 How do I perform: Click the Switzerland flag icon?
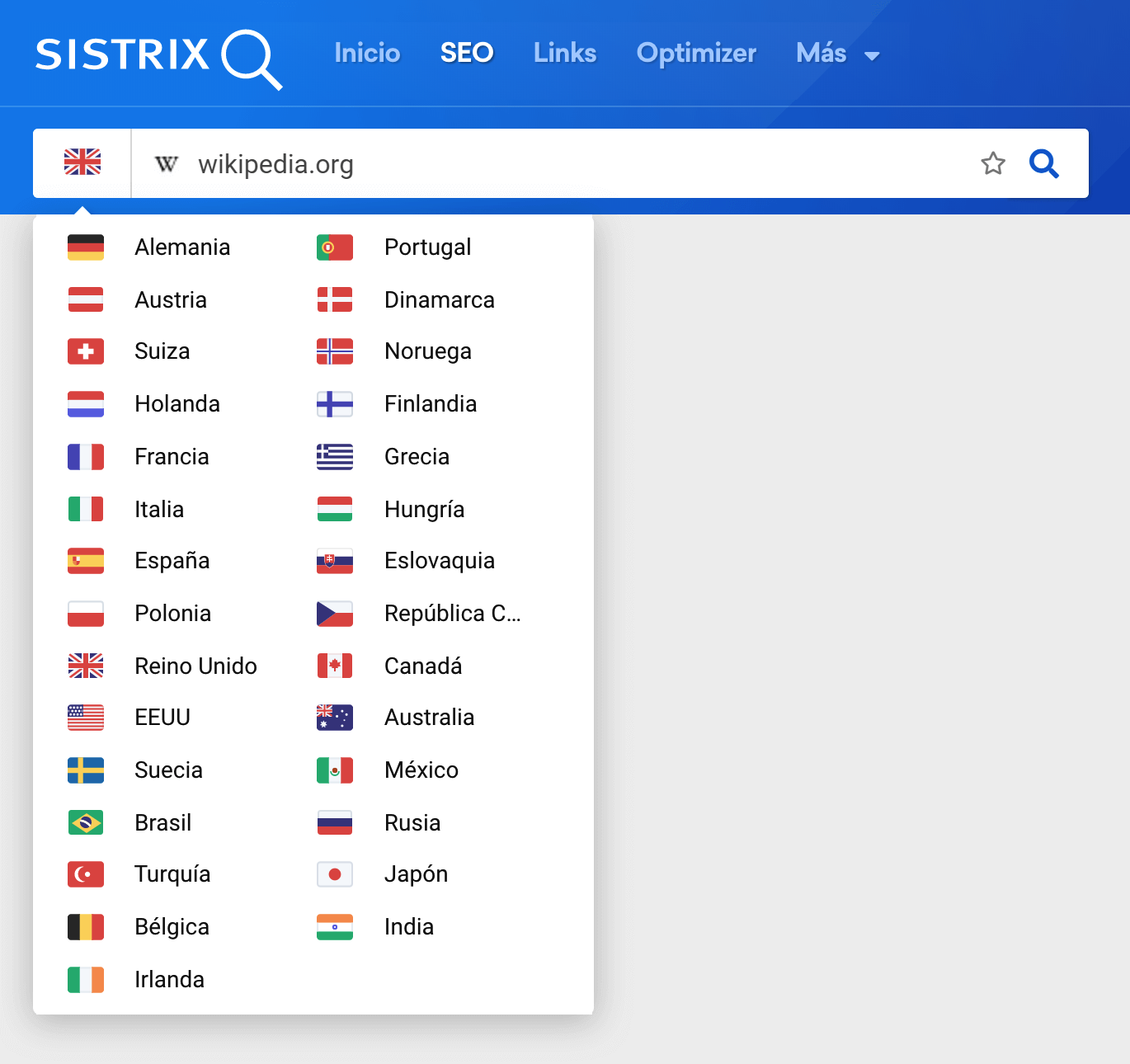(x=86, y=351)
